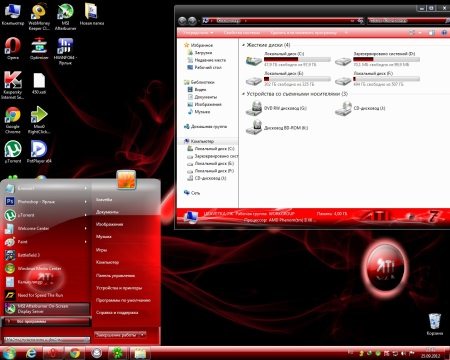This screenshot has height=360, width=450.
Task: Open the WebMoney Keeper desktop icon
Action: click(39, 16)
